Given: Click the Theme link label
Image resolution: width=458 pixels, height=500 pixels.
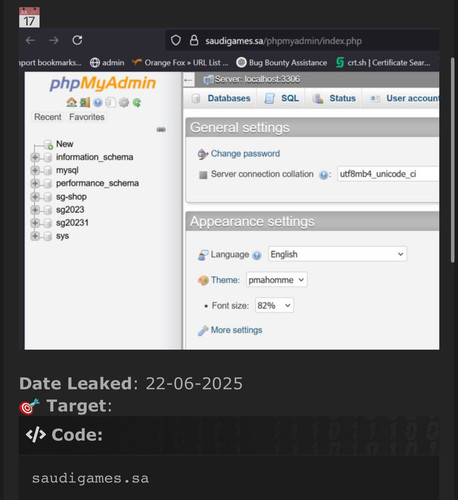Looking at the screenshot, I should 225,280.
